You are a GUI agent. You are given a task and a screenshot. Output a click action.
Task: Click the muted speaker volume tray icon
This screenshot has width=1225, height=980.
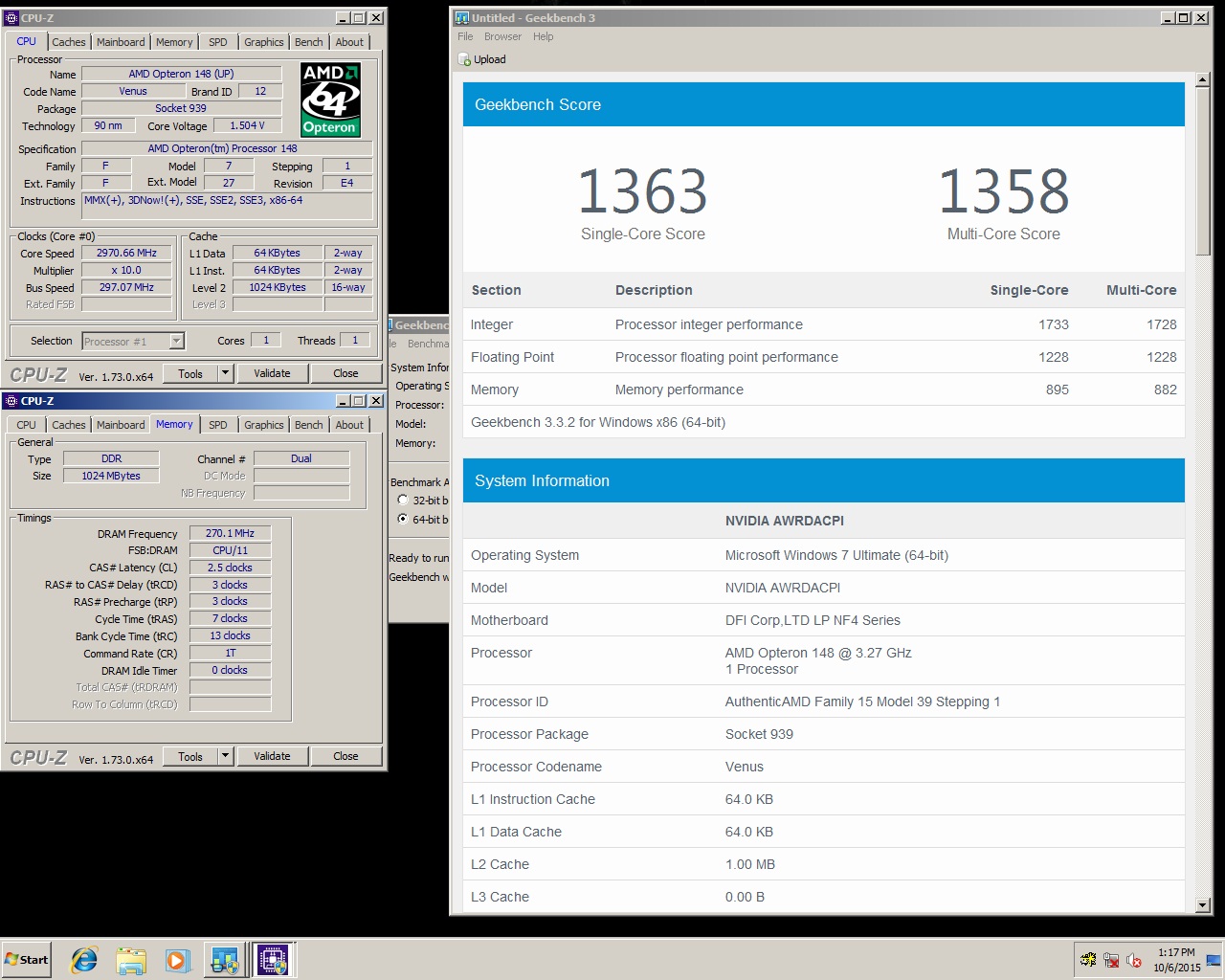1134,960
